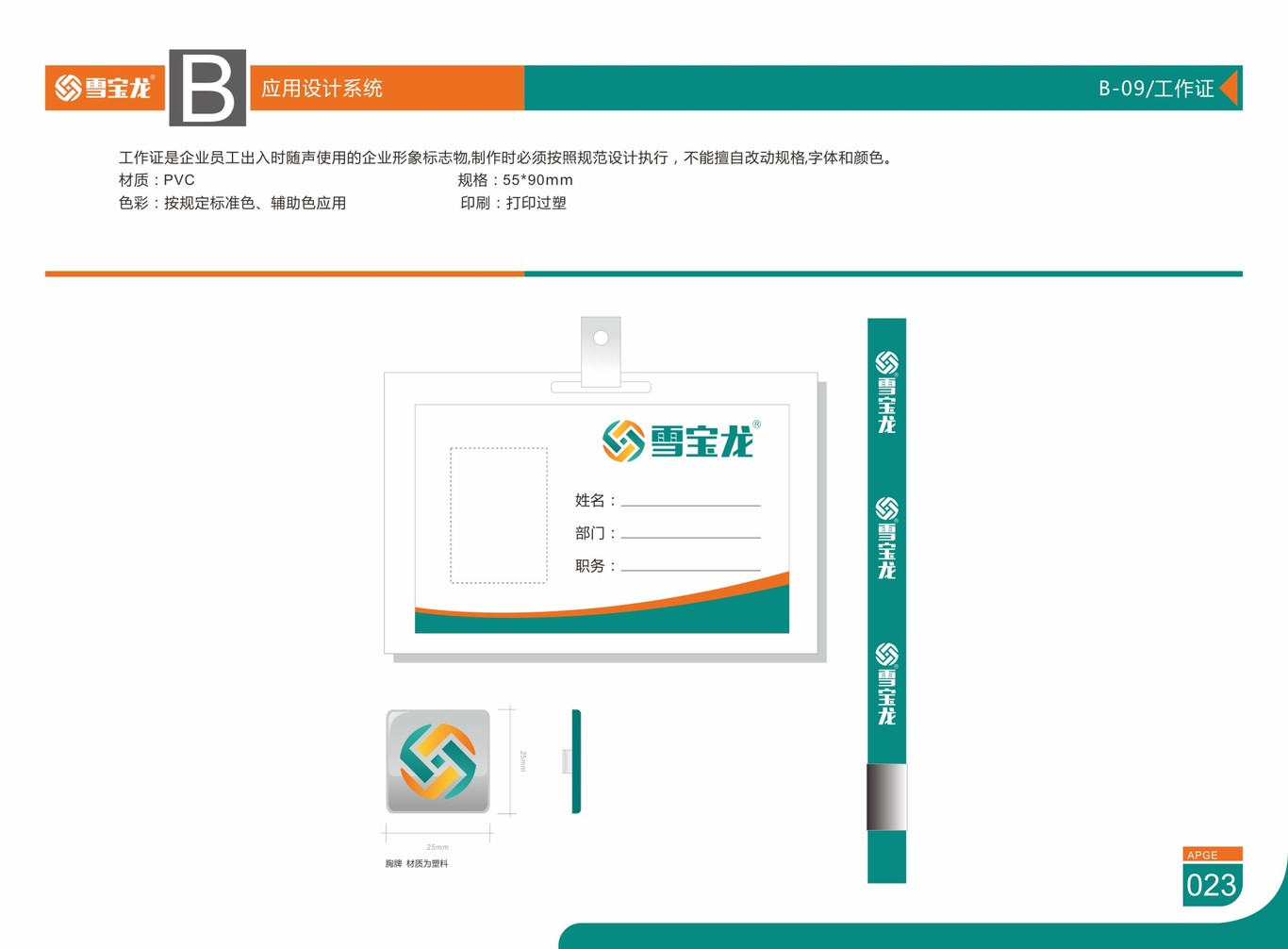1288x949 pixels.
Task: Click the first description sentence about 工作证
Action: click(x=506, y=158)
